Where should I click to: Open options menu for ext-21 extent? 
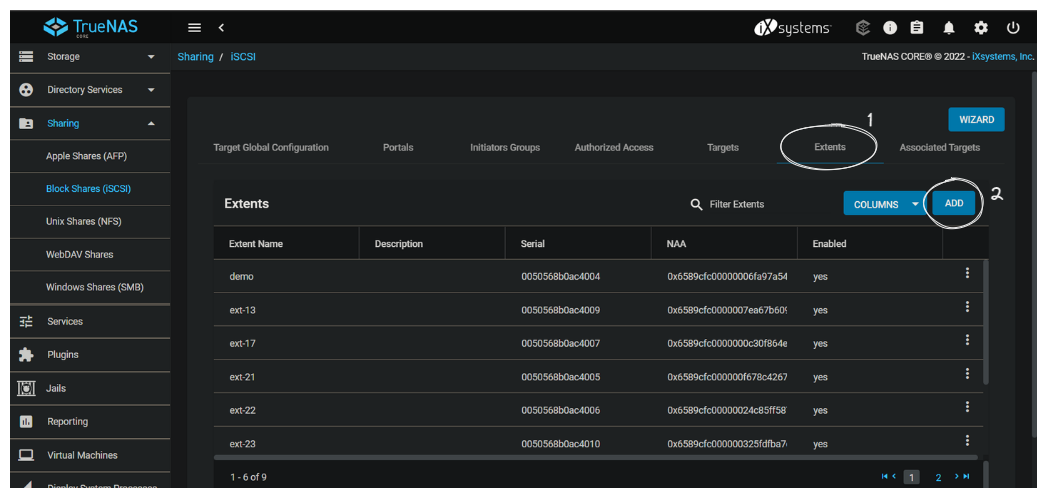[x=967, y=374]
